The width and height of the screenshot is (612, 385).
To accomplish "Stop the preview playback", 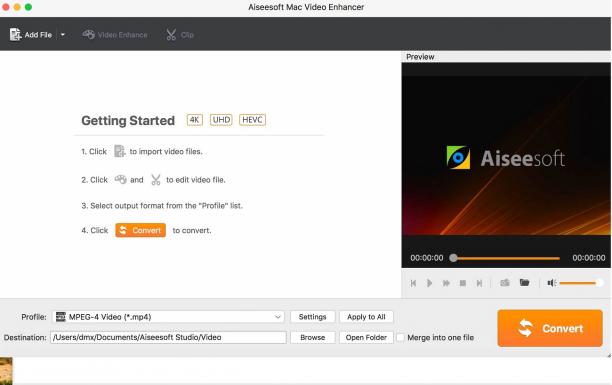I will (x=463, y=283).
